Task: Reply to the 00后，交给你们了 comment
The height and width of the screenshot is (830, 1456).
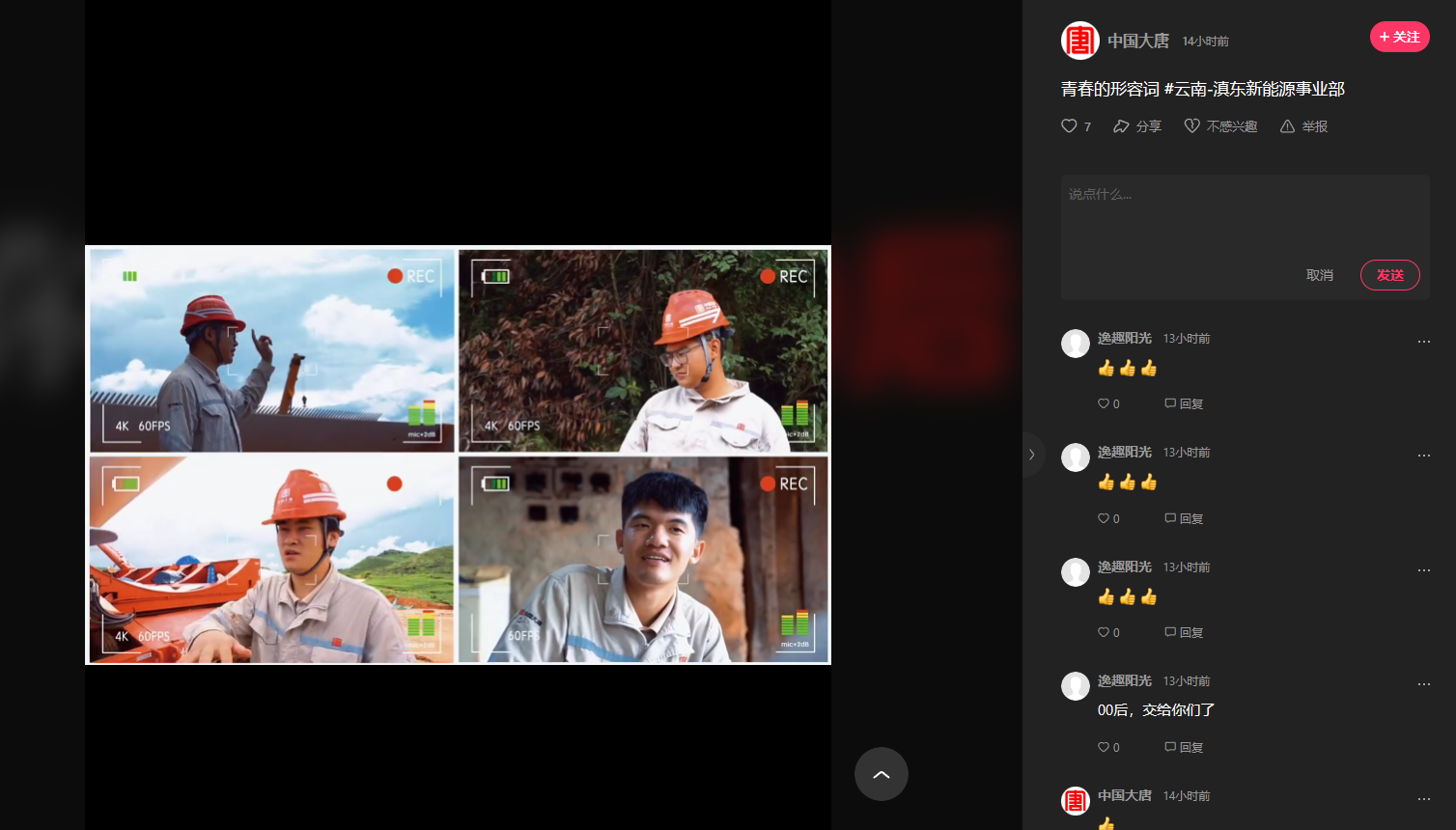Action: (1184, 747)
